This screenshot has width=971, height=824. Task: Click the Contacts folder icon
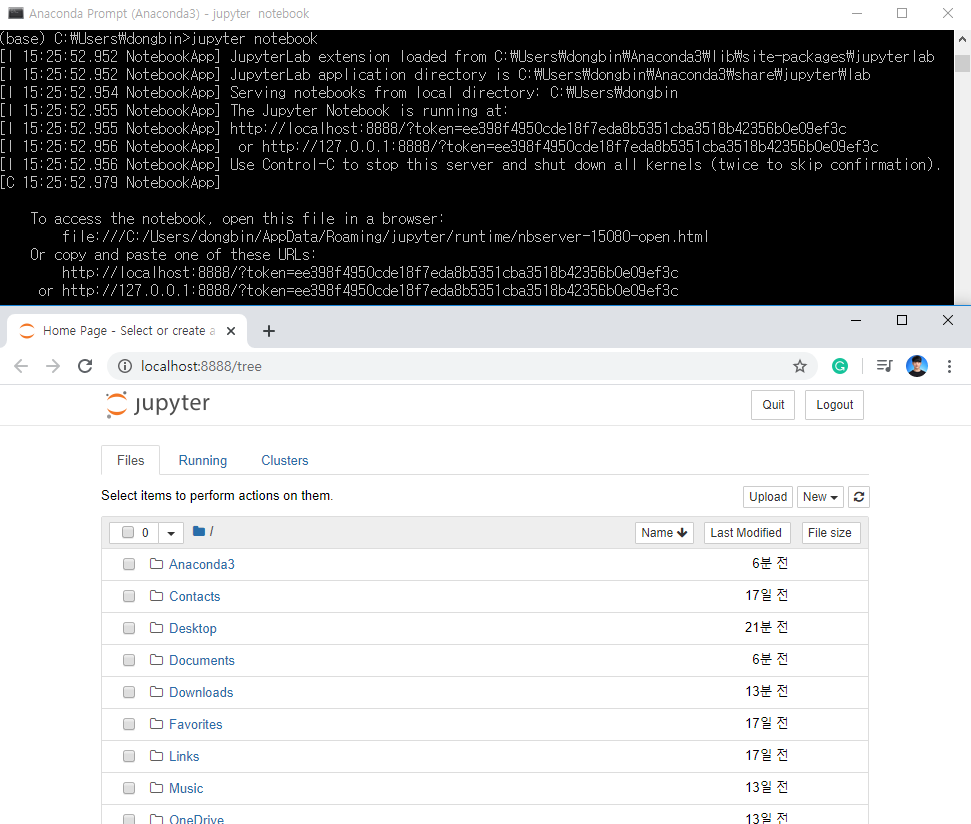(157, 596)
